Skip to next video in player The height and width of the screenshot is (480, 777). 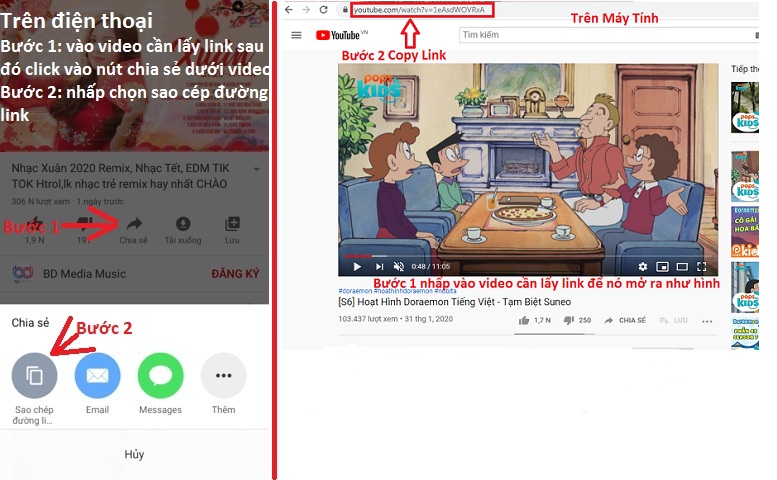379,267
